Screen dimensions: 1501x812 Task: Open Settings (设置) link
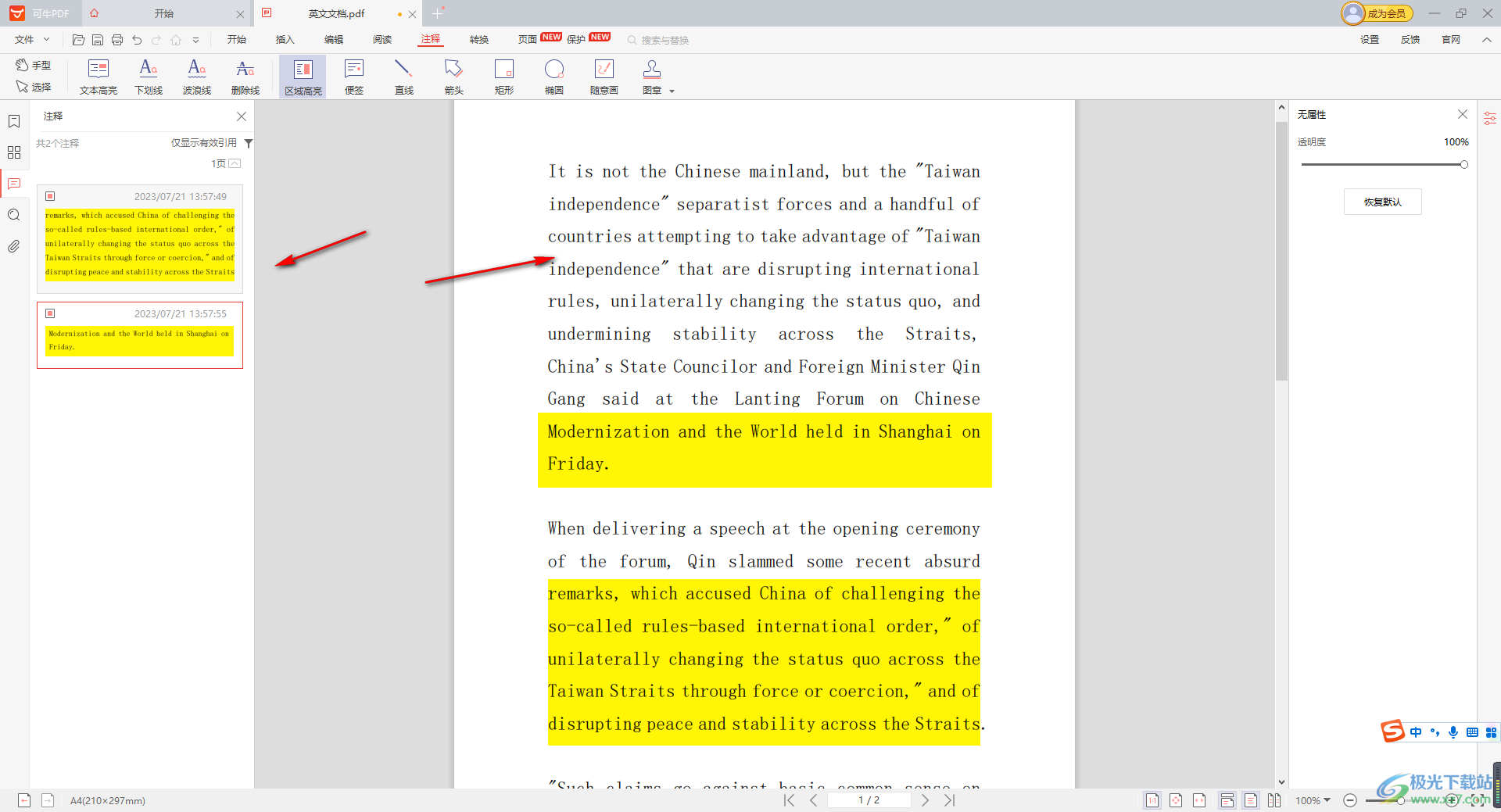pos(1370,40)
